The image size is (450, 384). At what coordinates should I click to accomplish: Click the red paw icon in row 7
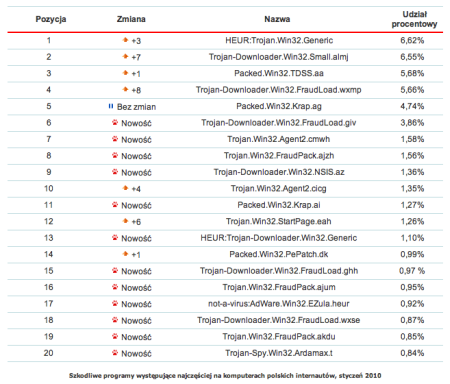pos(115,139)
